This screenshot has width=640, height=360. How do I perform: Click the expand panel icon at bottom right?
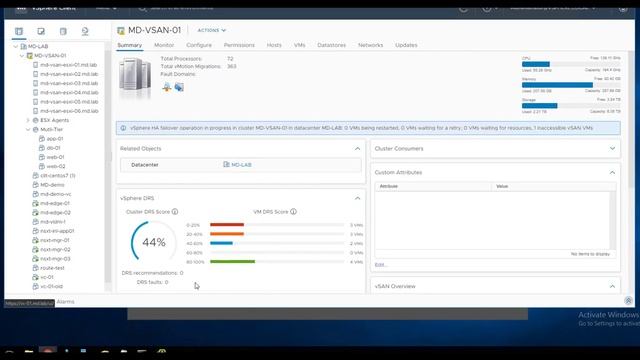point(628,301)
